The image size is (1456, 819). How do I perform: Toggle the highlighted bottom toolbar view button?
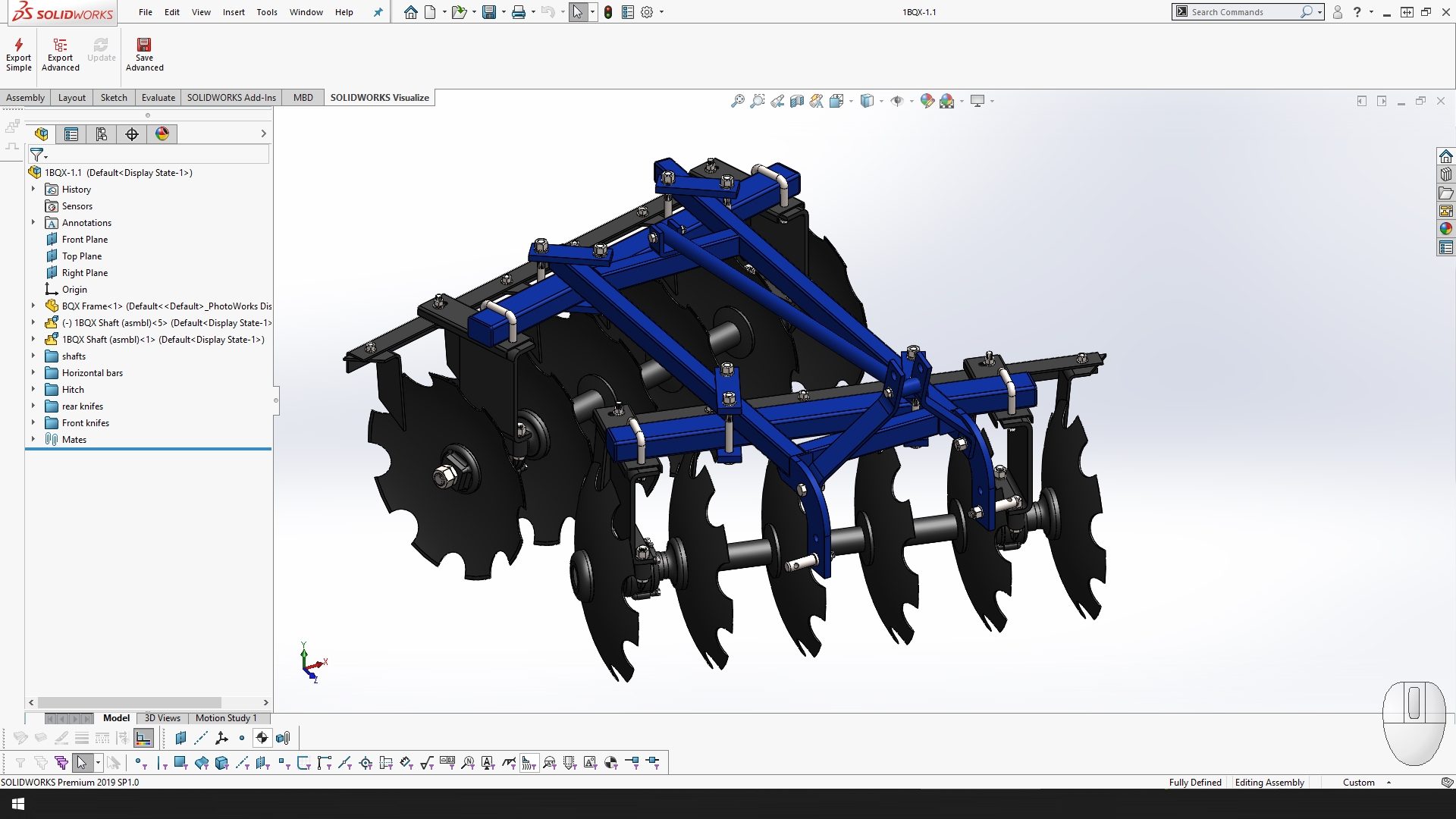[x=143, y=738]
